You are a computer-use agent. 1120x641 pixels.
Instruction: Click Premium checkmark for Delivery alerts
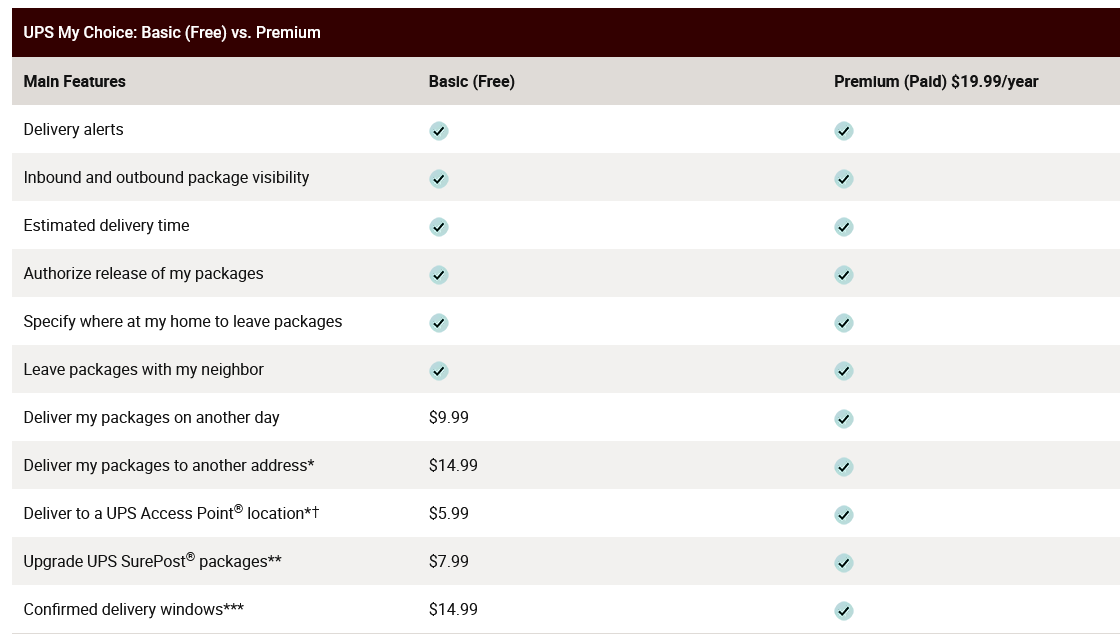(x=844, y=131)
